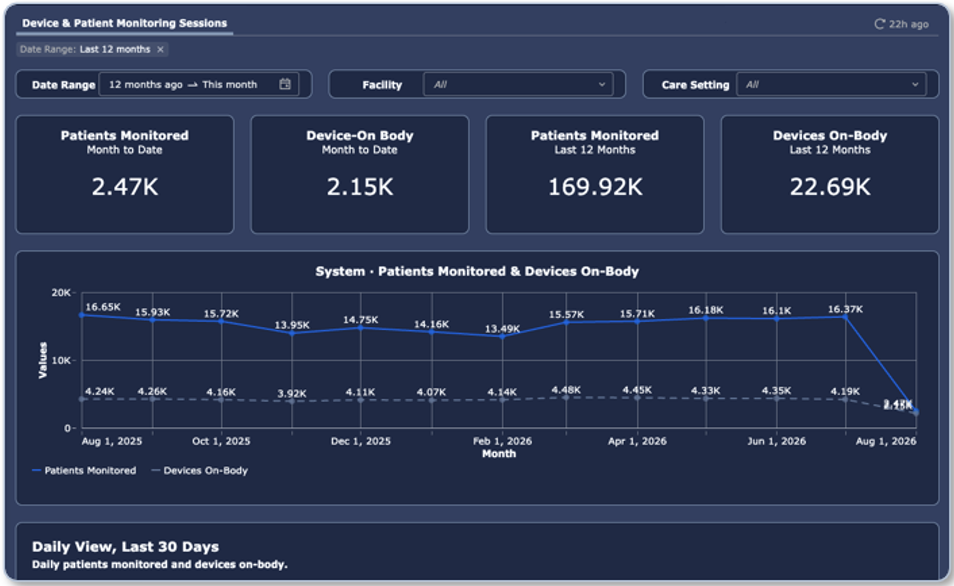Click the 15.57K data point on the chart

566,323
